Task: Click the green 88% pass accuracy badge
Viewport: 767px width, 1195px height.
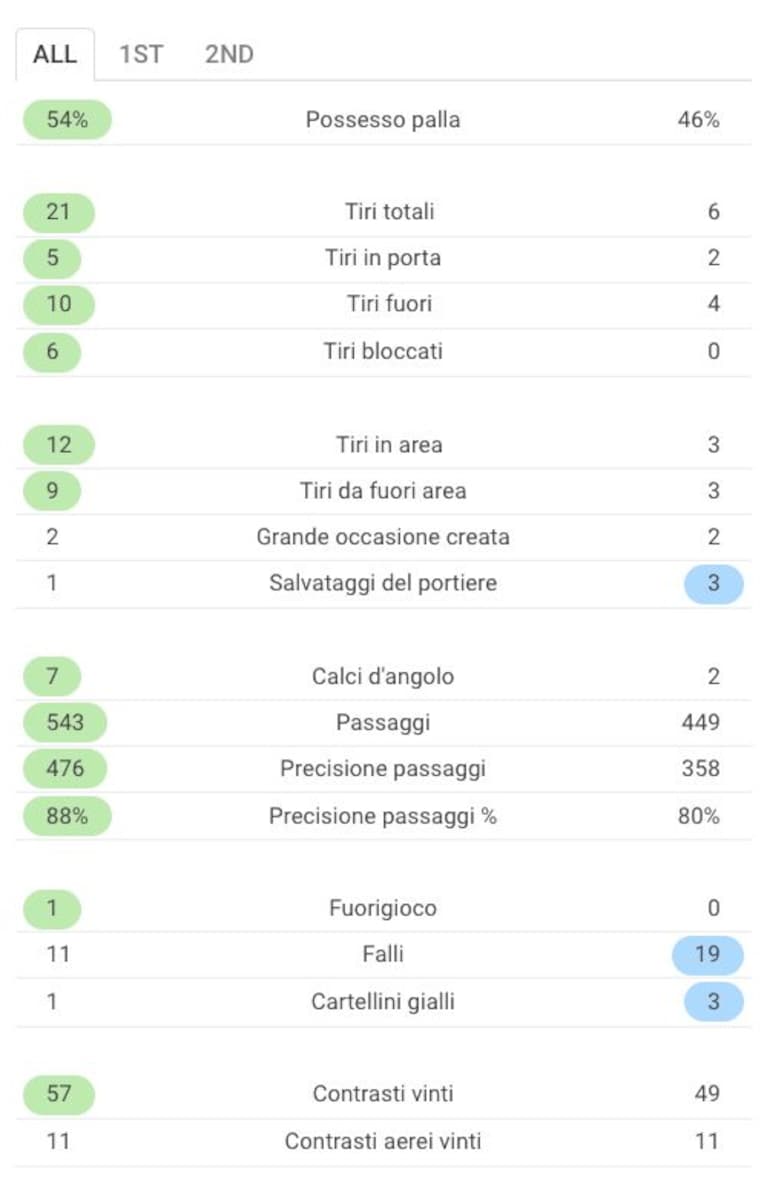Action: point(67,815)
